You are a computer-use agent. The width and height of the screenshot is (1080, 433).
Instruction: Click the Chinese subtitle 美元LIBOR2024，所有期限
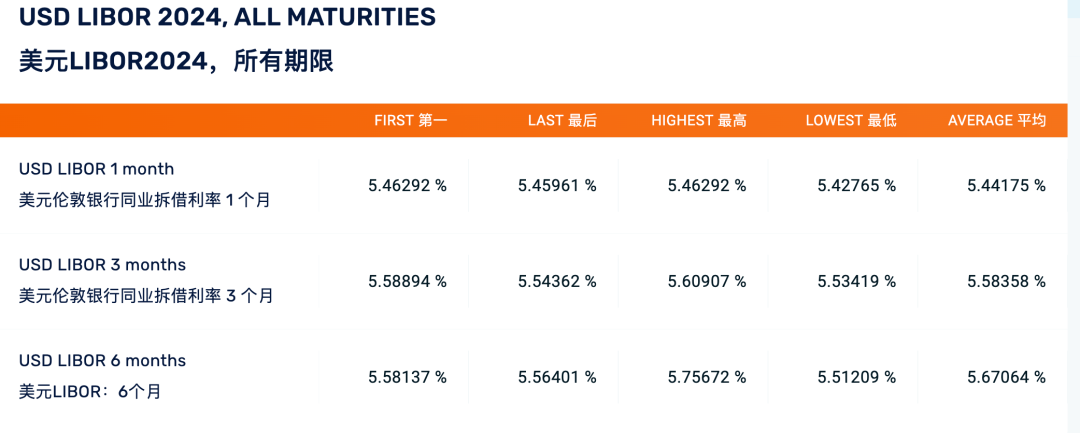click(x=176, y=61)
